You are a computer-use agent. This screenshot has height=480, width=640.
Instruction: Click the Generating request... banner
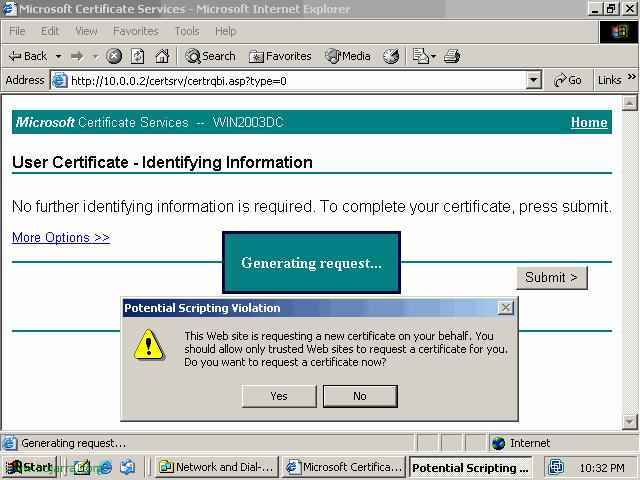[x=311, y=262]
